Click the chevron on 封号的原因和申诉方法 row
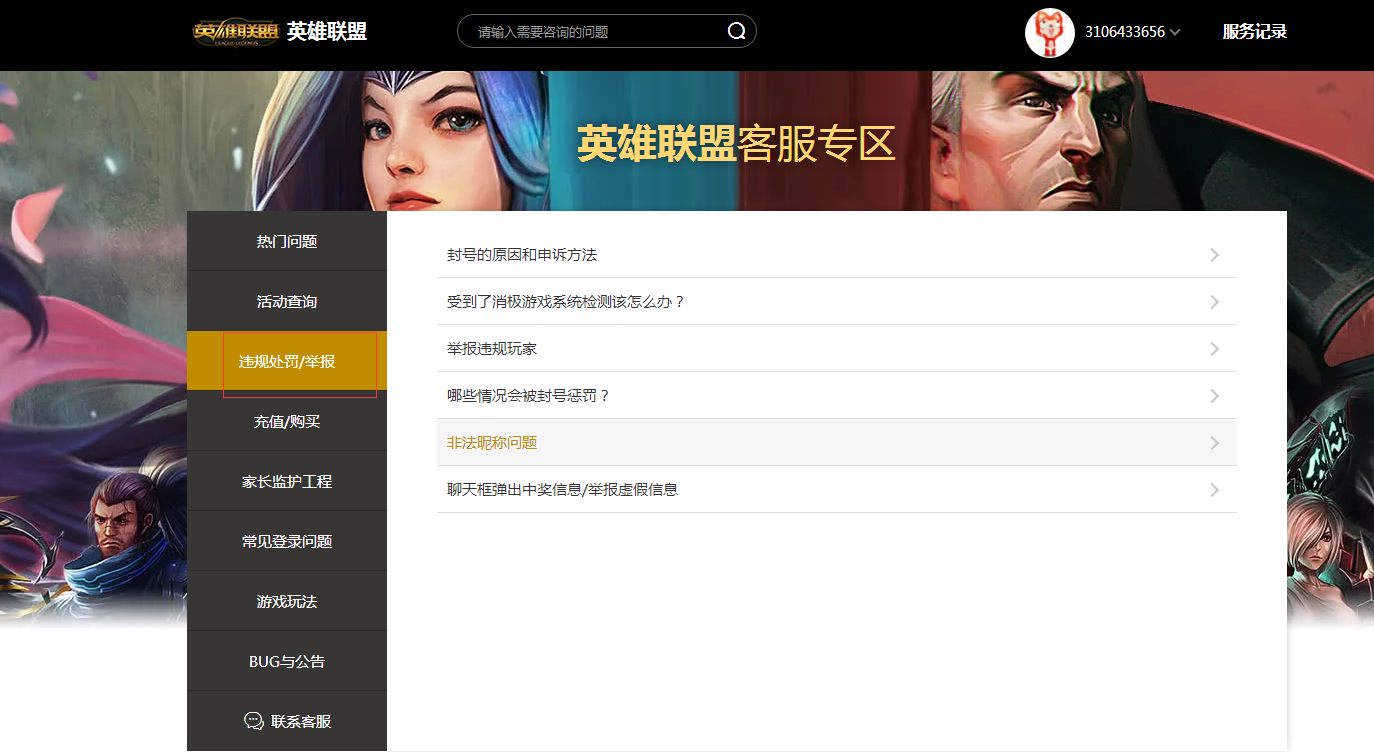The width and height of the screenshot is (1374, 752). click(x=1215, y=255)
